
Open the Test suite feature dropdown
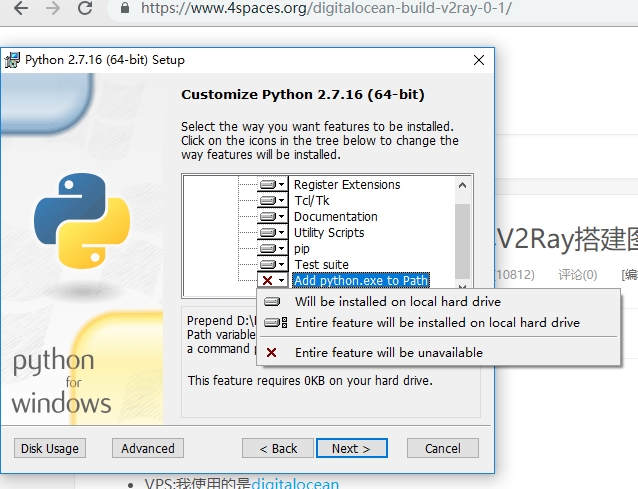point(273,264)
